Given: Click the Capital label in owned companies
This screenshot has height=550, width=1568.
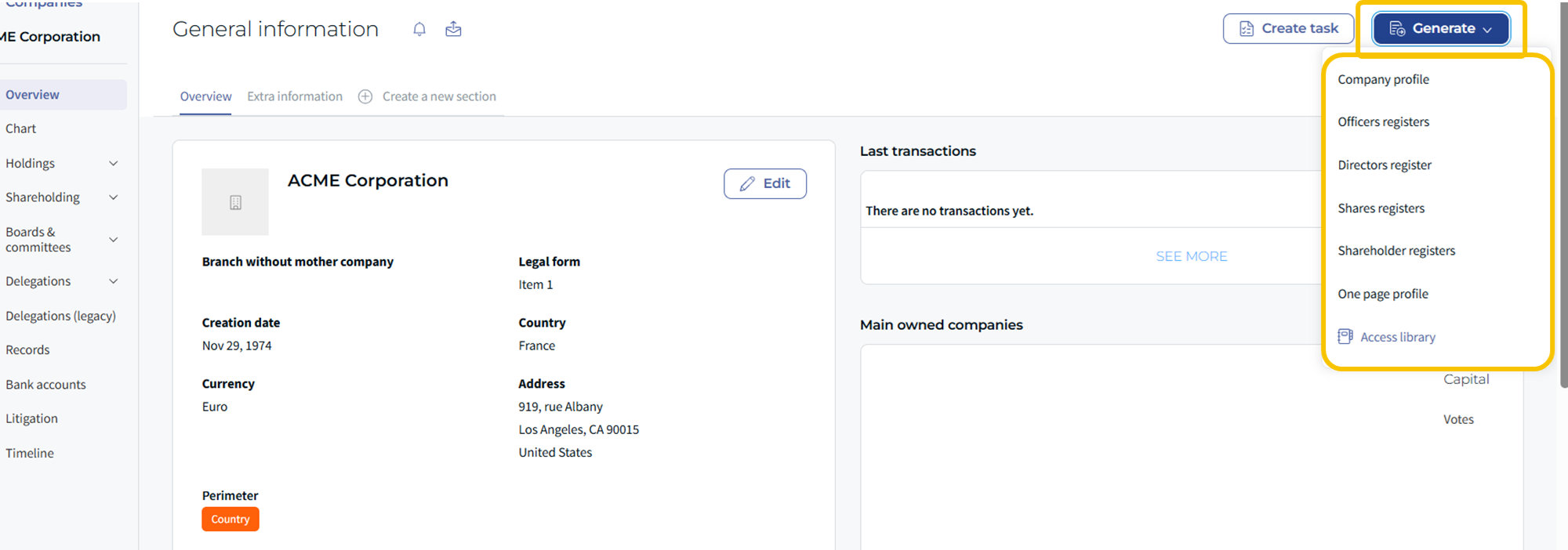Looking at the screenshot, I should point(1466,379).
